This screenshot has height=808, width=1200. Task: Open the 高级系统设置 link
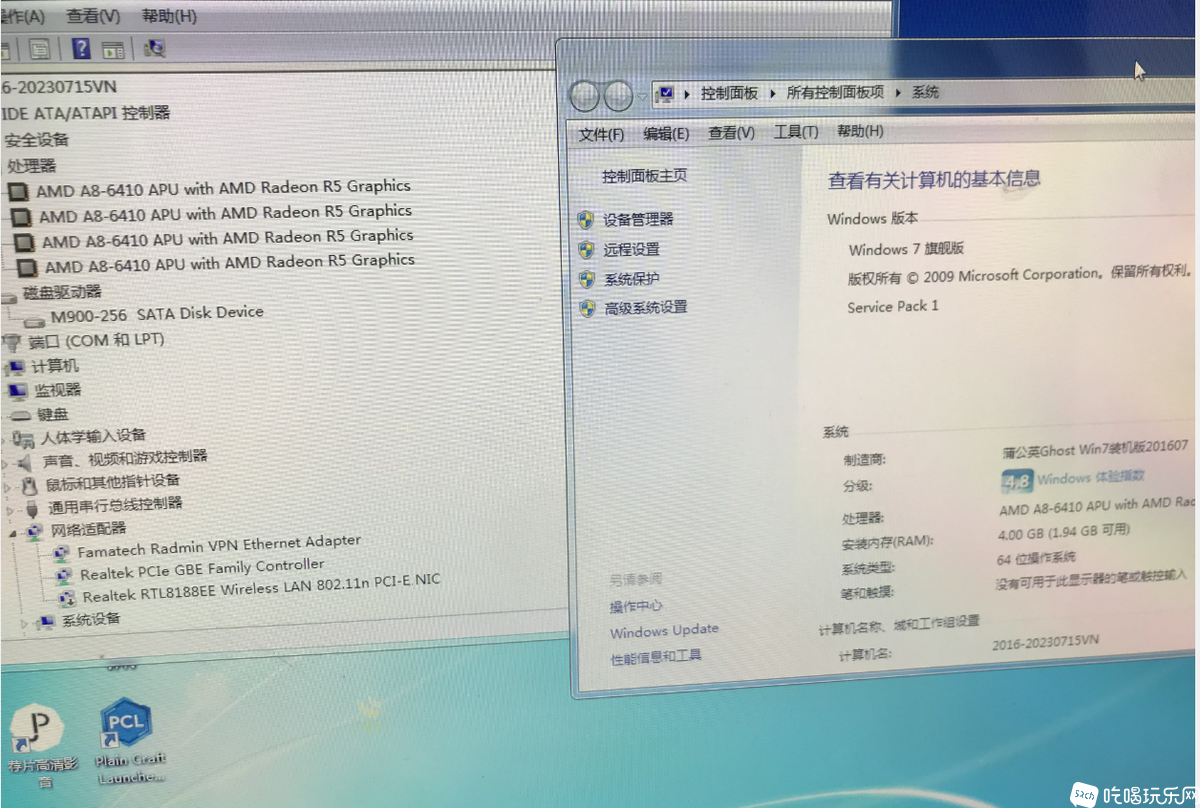tap(646, 307)
